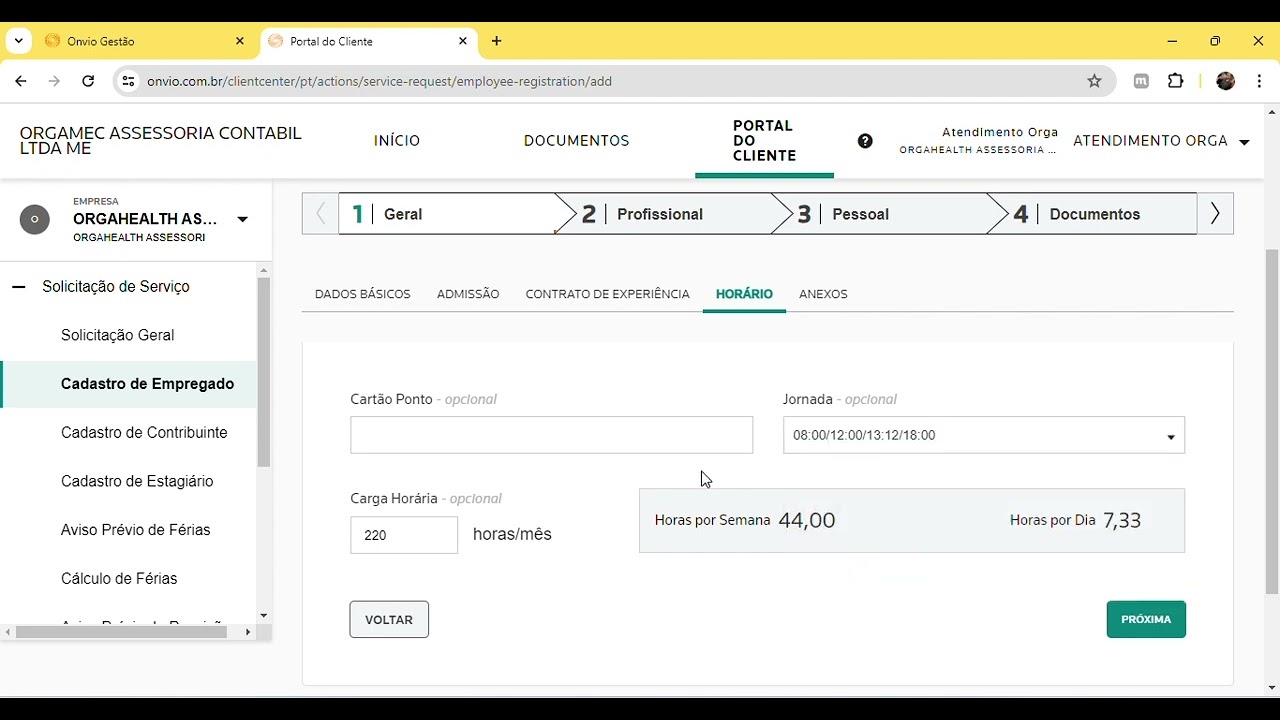Viewport: 1280px width, 720px height.
Task: Select Cadastro de Empregado in the sidebar
Action: click(147, 384)
